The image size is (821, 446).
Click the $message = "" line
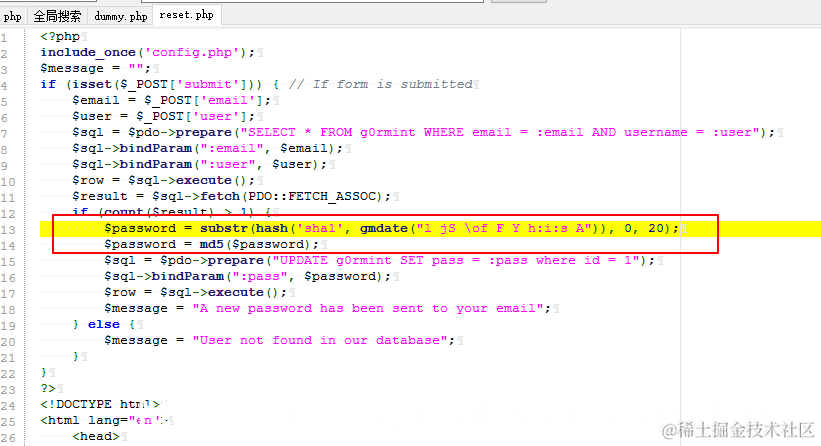coord(96,68)
